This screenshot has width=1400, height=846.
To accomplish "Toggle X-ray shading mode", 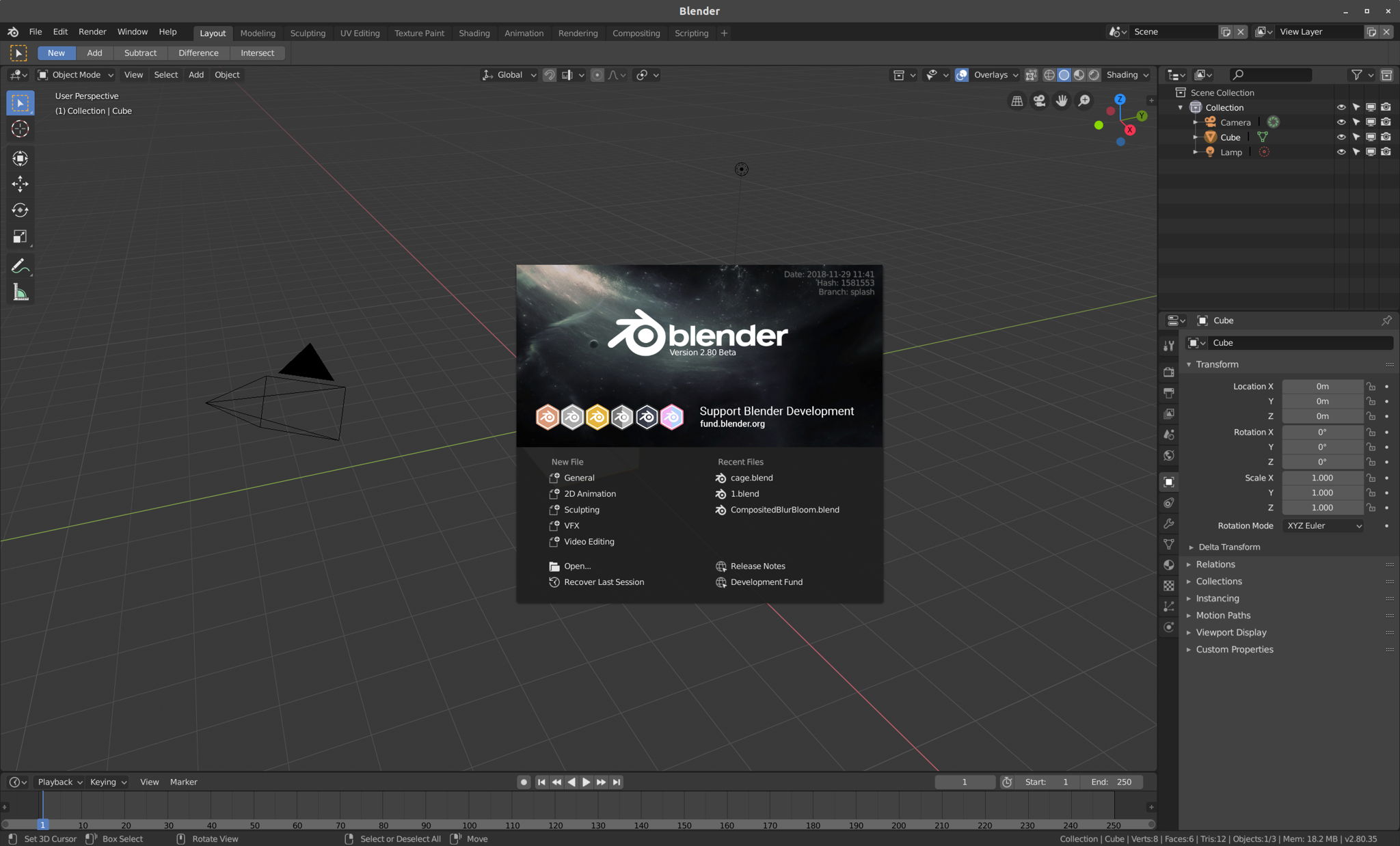I will click(x=1032, y=75).
